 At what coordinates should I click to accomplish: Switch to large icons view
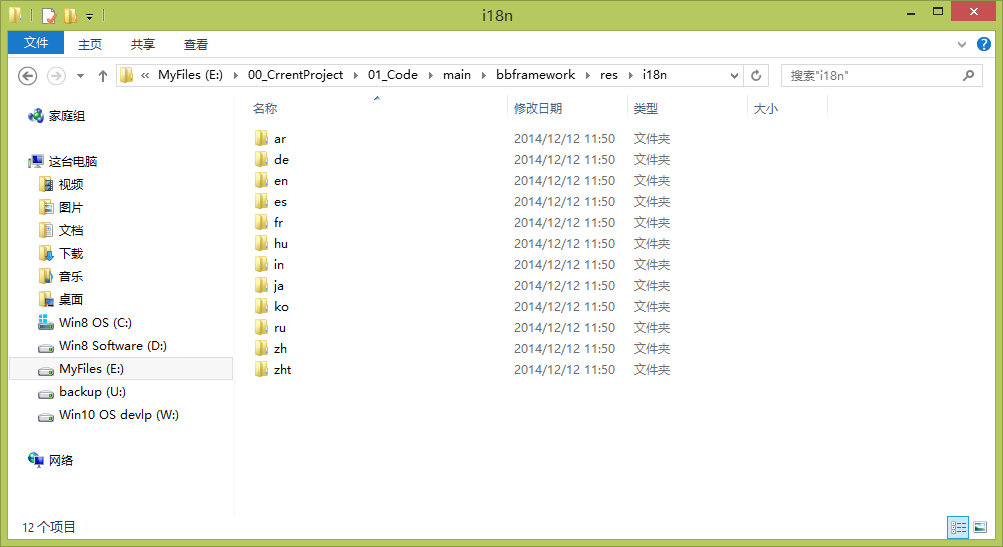point(980,527)
